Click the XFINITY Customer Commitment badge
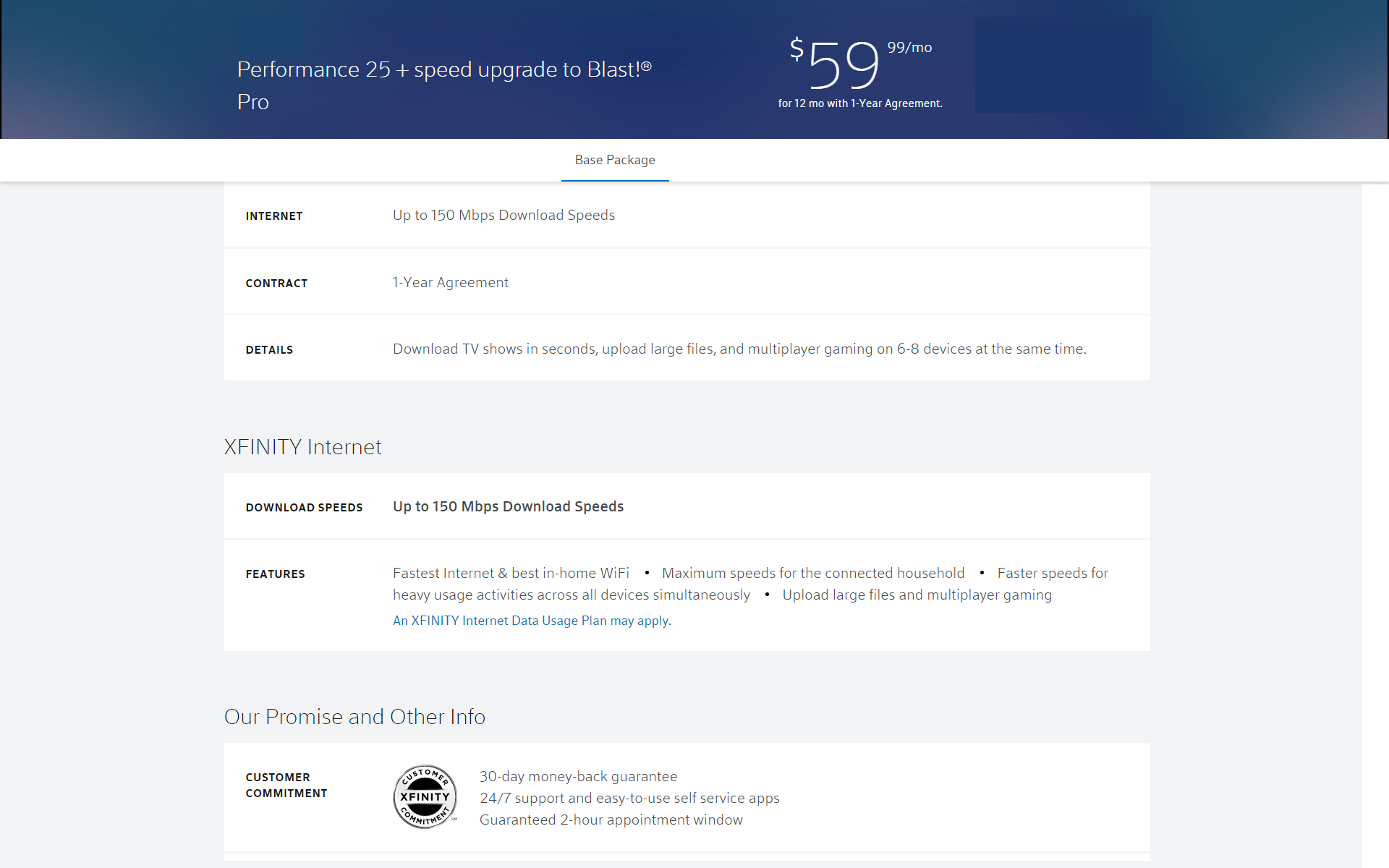 [425, 796]
